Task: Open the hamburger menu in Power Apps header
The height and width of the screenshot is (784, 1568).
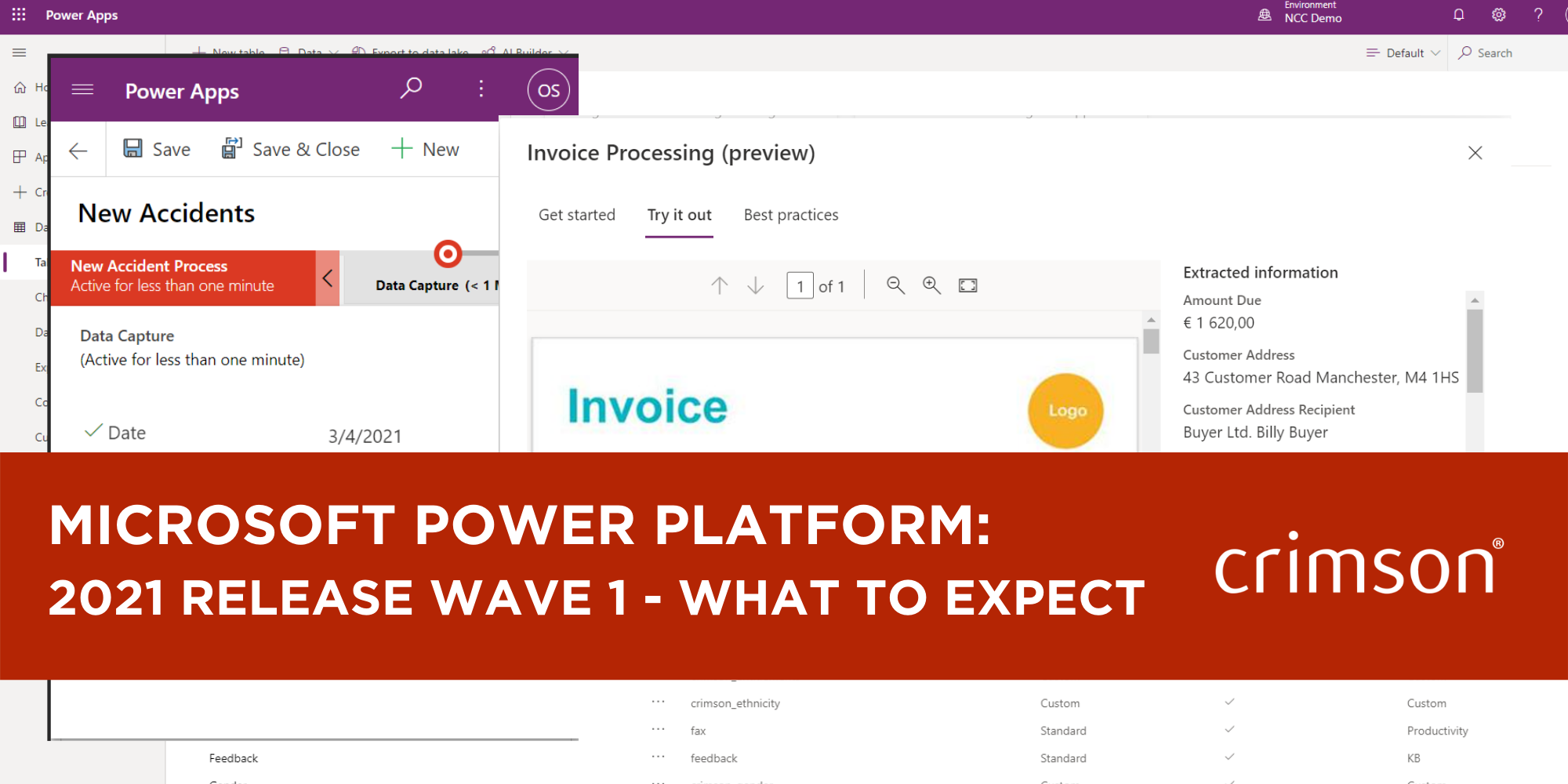Action: coord(82,89)
